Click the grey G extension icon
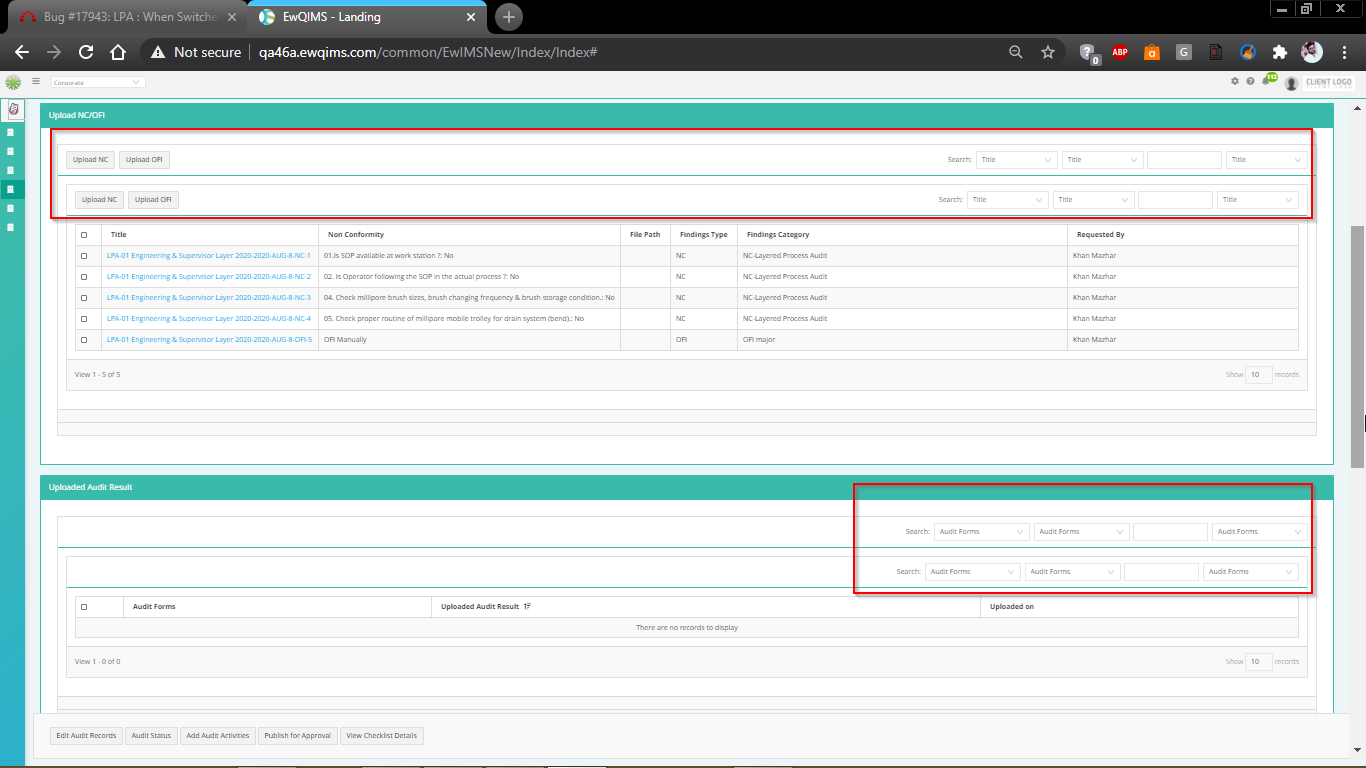 pos(1184,52)
